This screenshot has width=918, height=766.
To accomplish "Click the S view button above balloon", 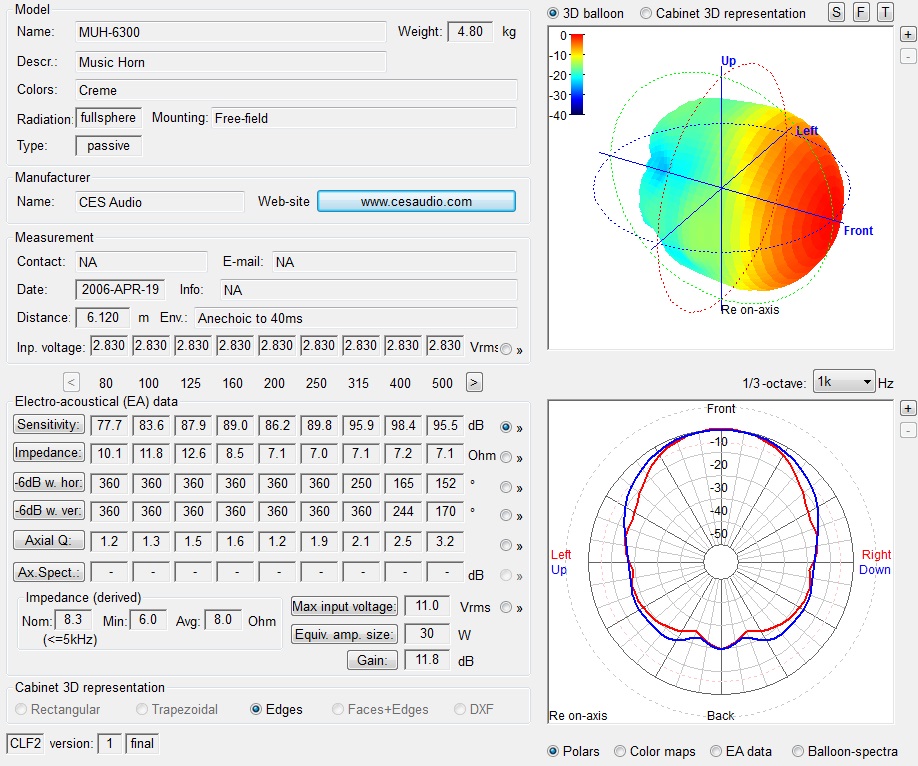I will (836, 12).
